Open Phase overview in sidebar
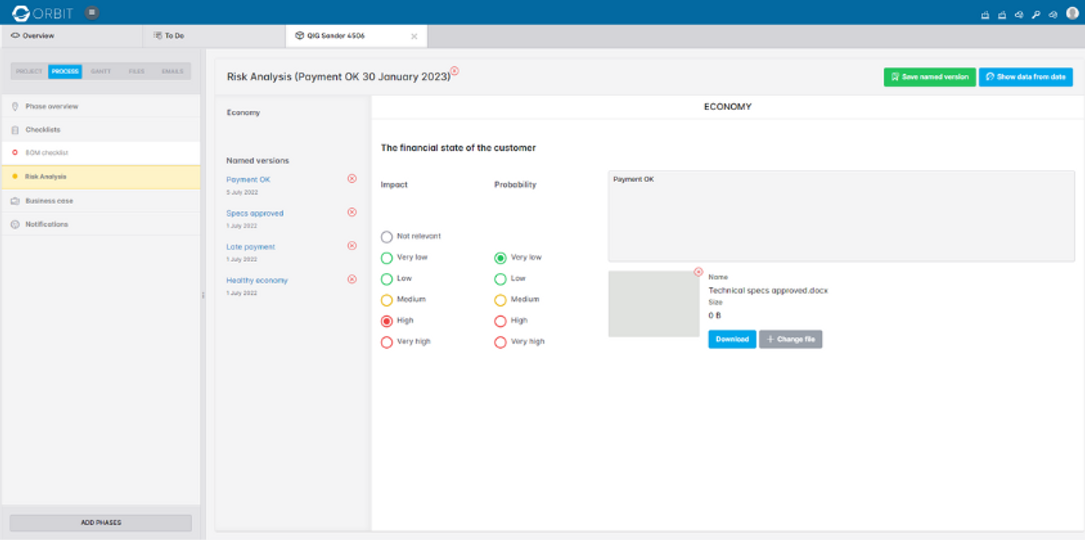1085x540 pixels. 52,106
